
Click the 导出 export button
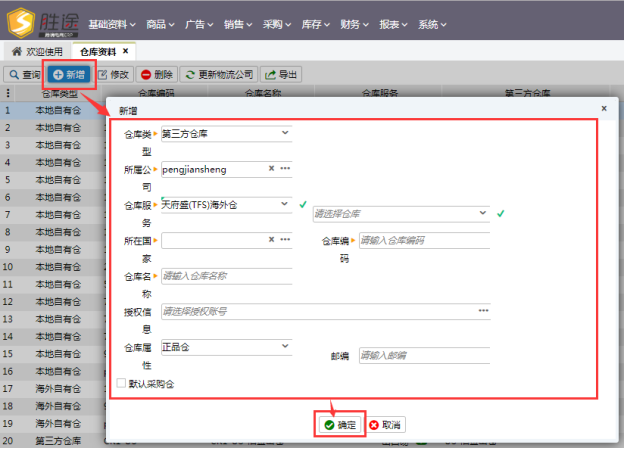[x=281, y=74]
